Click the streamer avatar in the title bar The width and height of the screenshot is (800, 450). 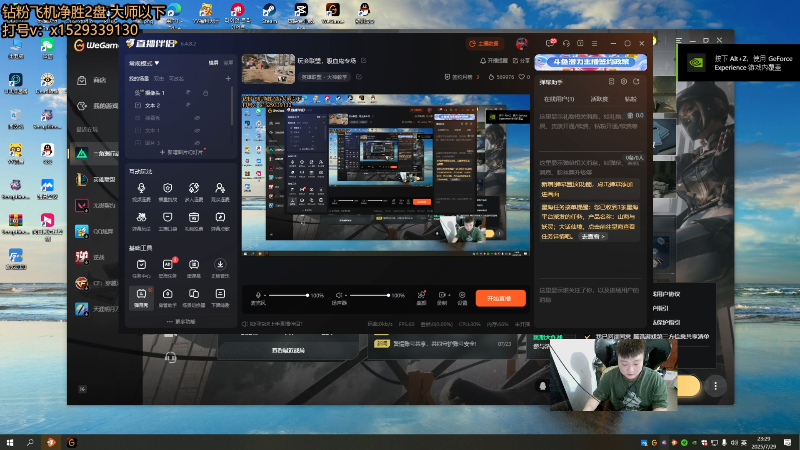click(521, 44)
